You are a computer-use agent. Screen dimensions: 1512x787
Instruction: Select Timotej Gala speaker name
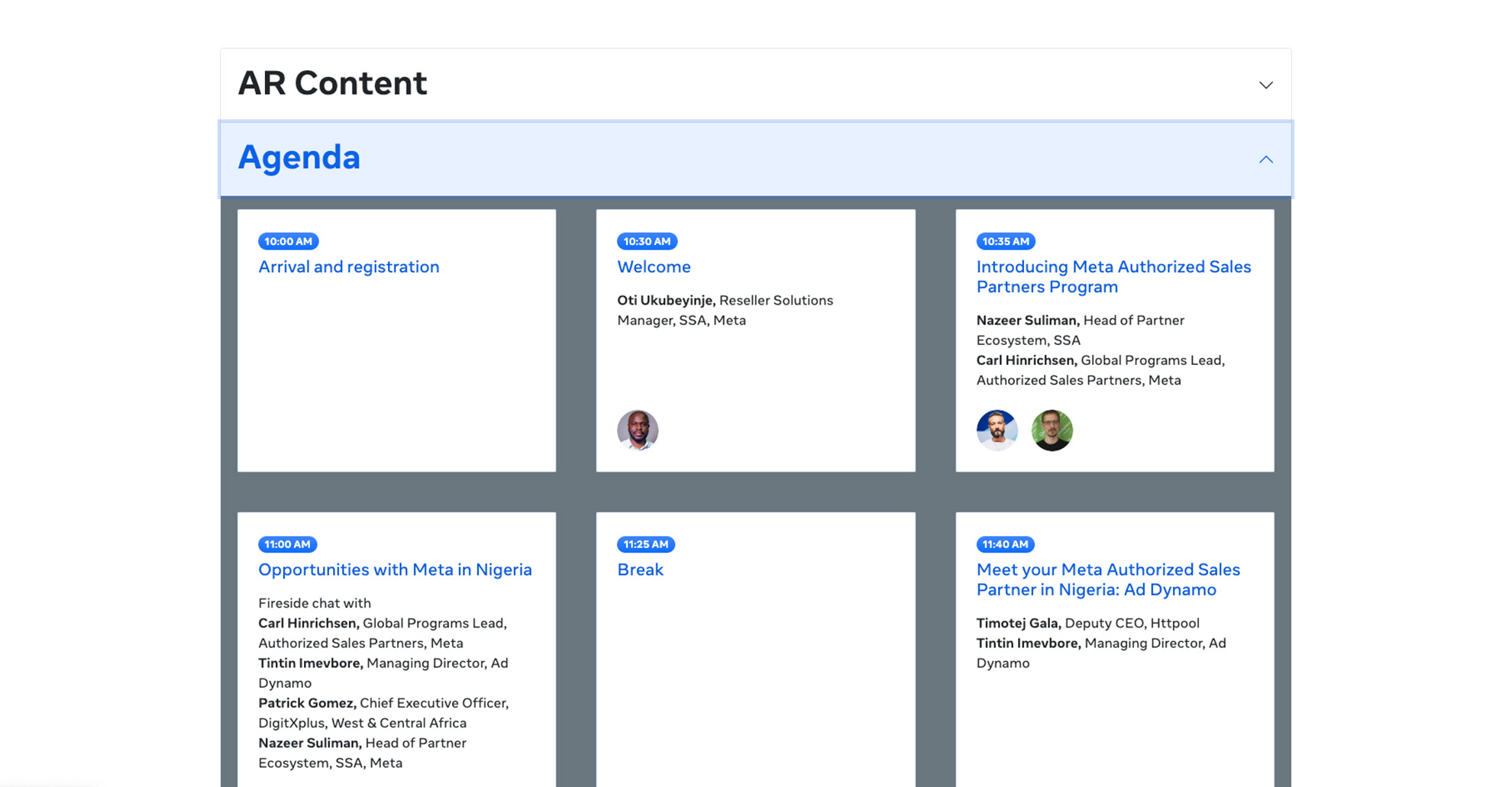point(1019,623)
